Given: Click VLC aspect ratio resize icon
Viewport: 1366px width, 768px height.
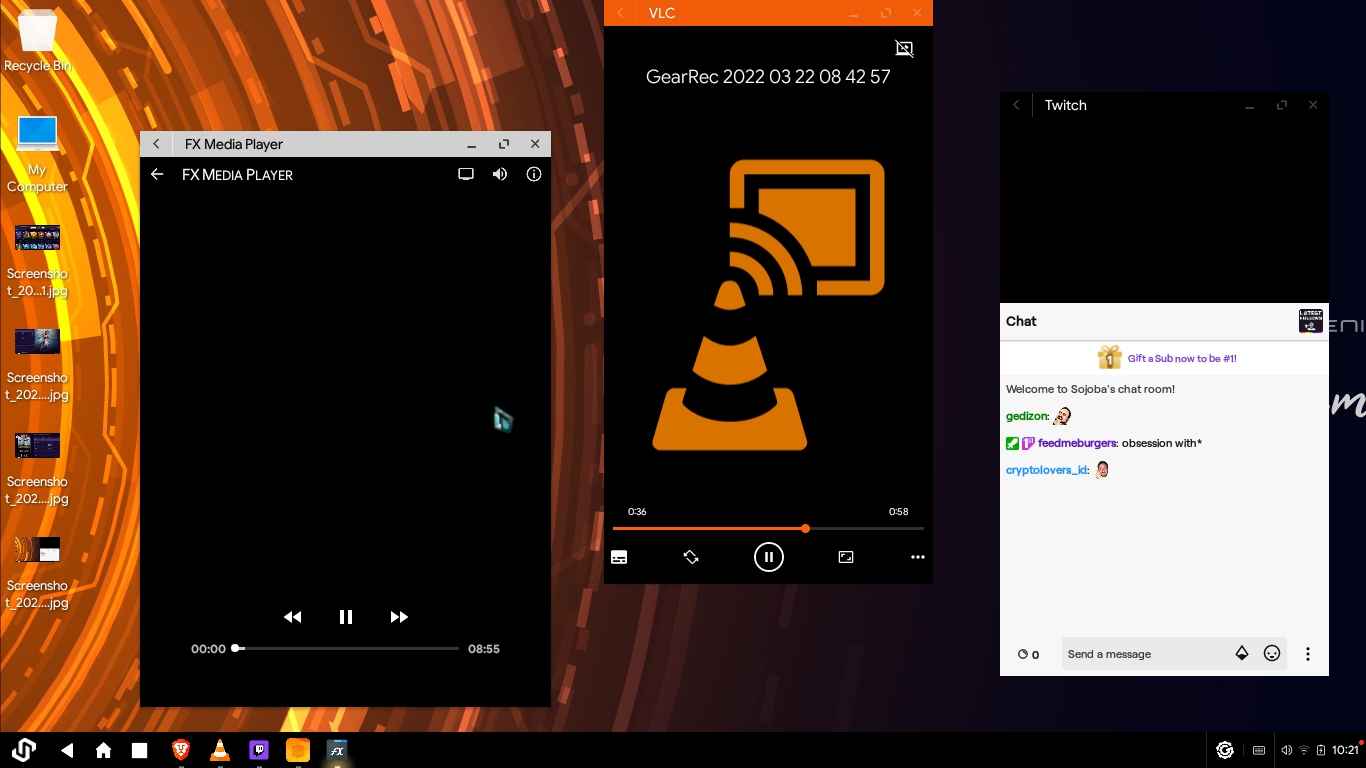Looking at the screenshot, I should click(x=846, y=557).
